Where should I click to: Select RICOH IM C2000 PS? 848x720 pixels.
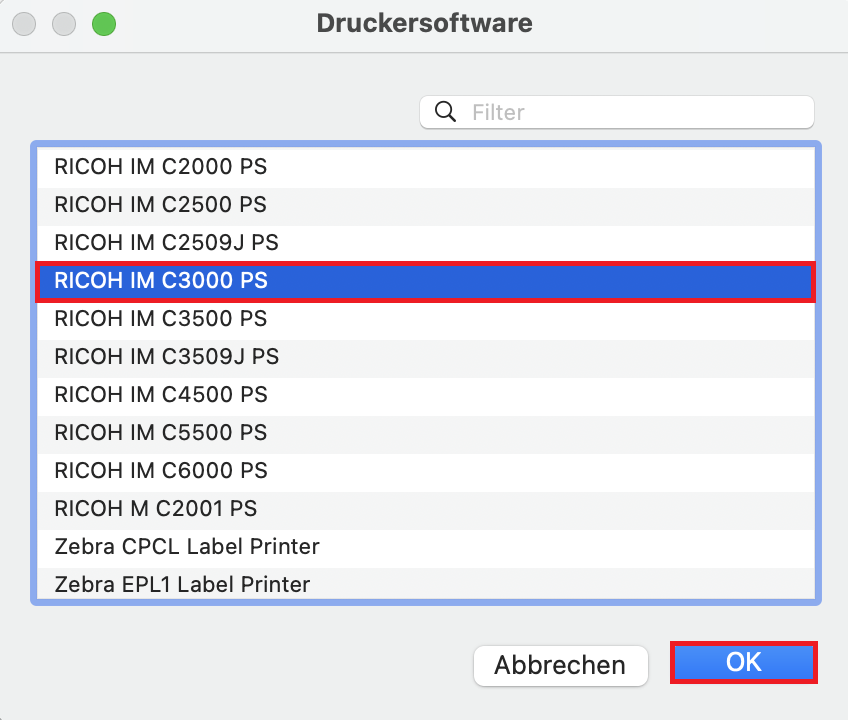(426, 166)
